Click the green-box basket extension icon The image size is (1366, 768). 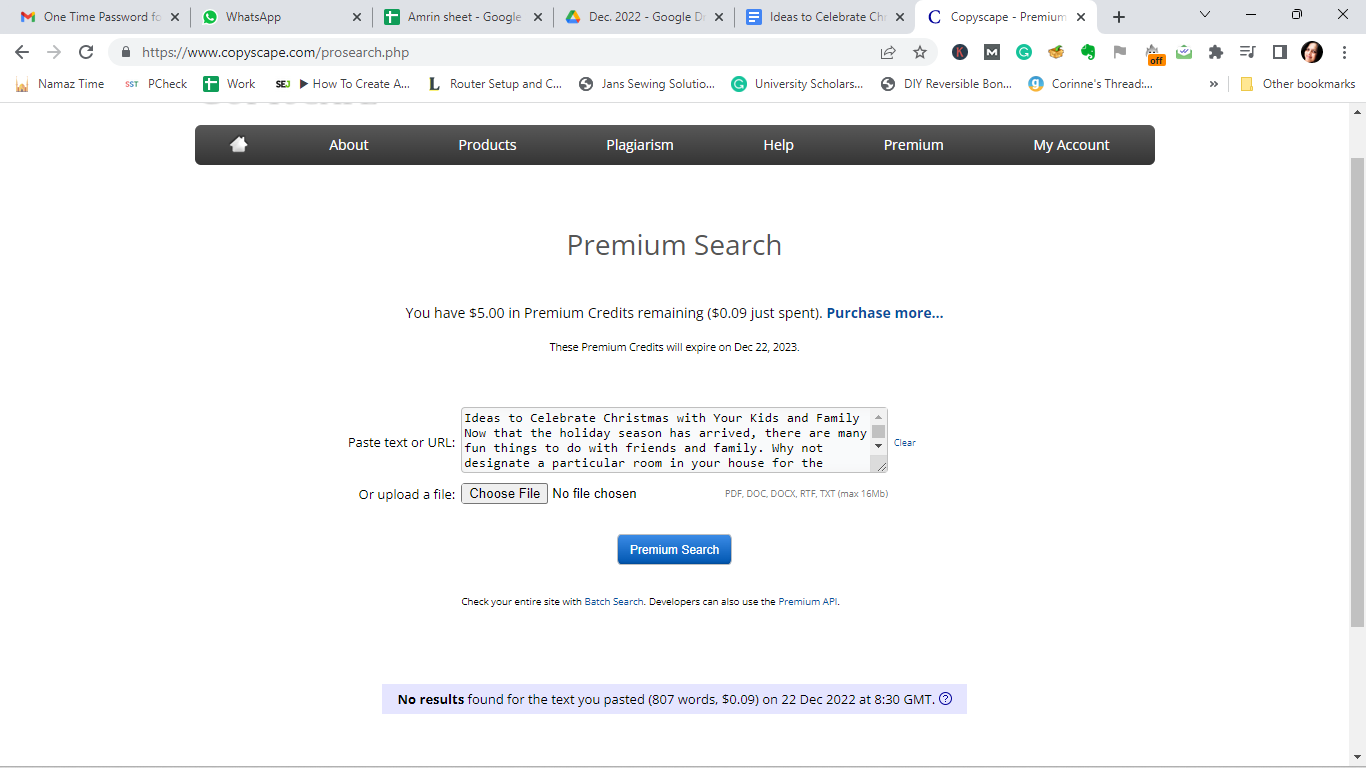click(1056, 52)
